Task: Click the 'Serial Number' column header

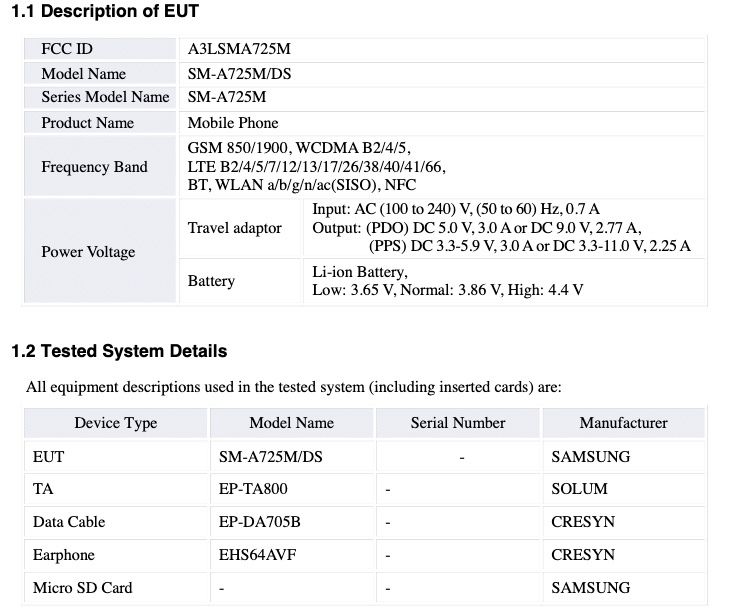Action: click(458, 423)
